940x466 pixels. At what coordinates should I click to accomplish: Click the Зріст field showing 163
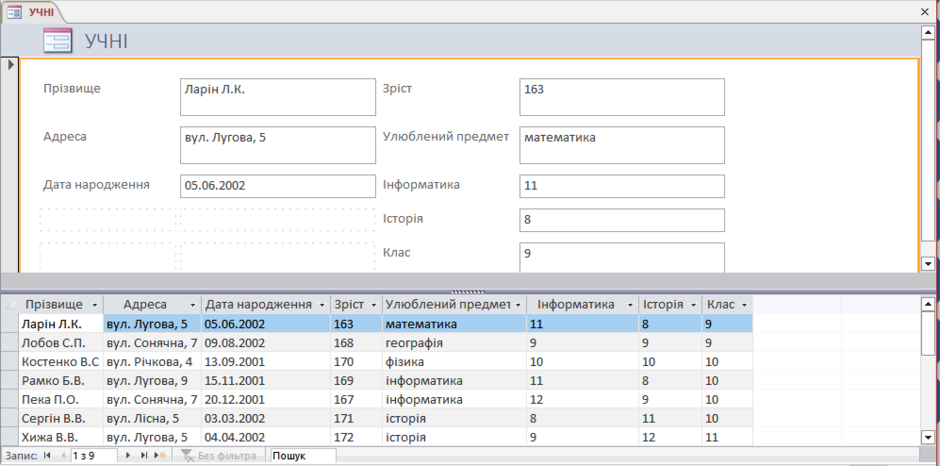[622, 97]
